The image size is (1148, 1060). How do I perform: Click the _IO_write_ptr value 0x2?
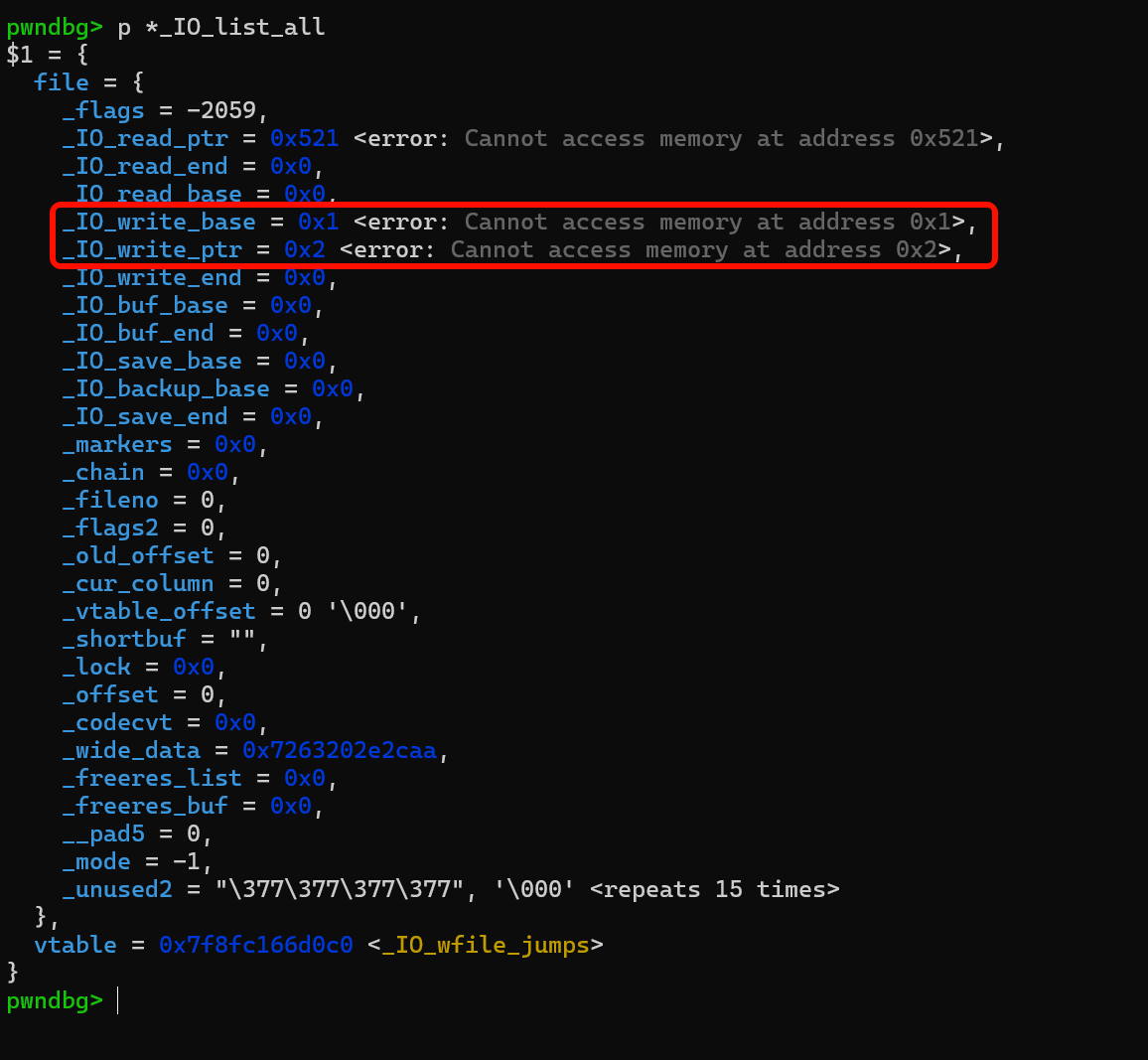[x=305, y=249]
